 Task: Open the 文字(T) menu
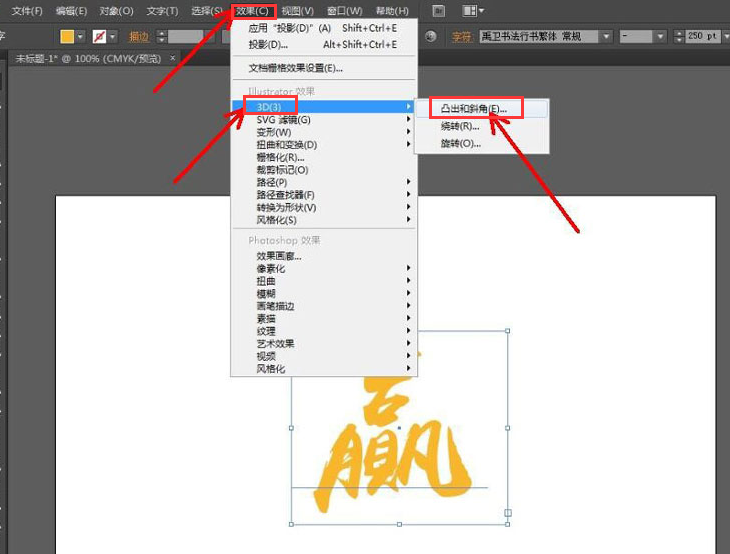162,11
